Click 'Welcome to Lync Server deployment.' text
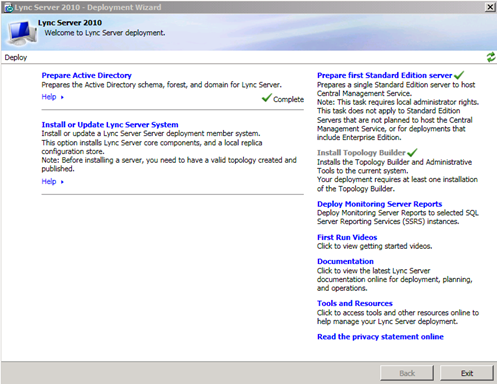Image resolution: width=497 pixels, height=384 pixels. 105,33
